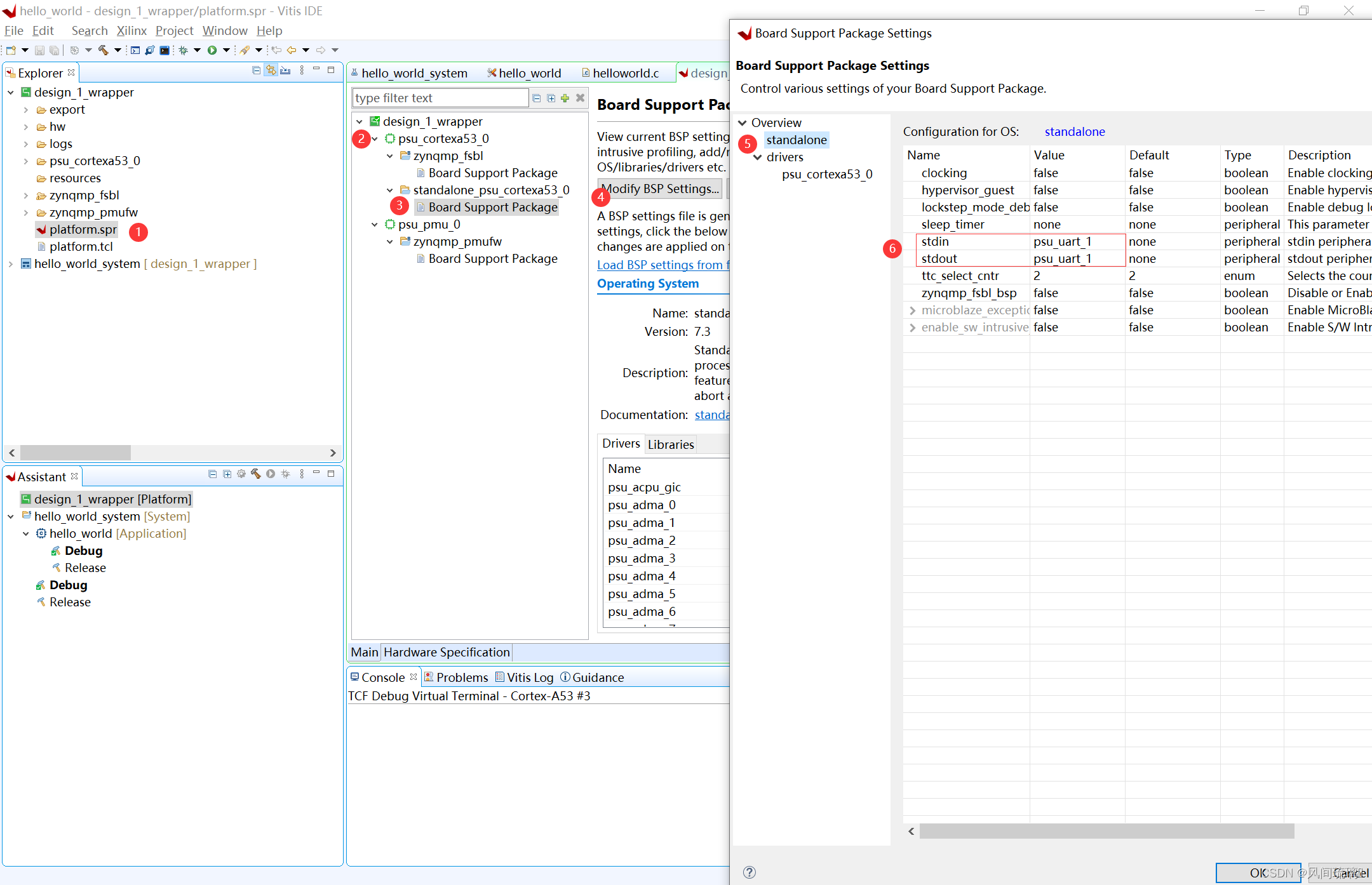Expand the microblaze_exceptions row
1372x885 pixels.
click(x=913, y=310)
